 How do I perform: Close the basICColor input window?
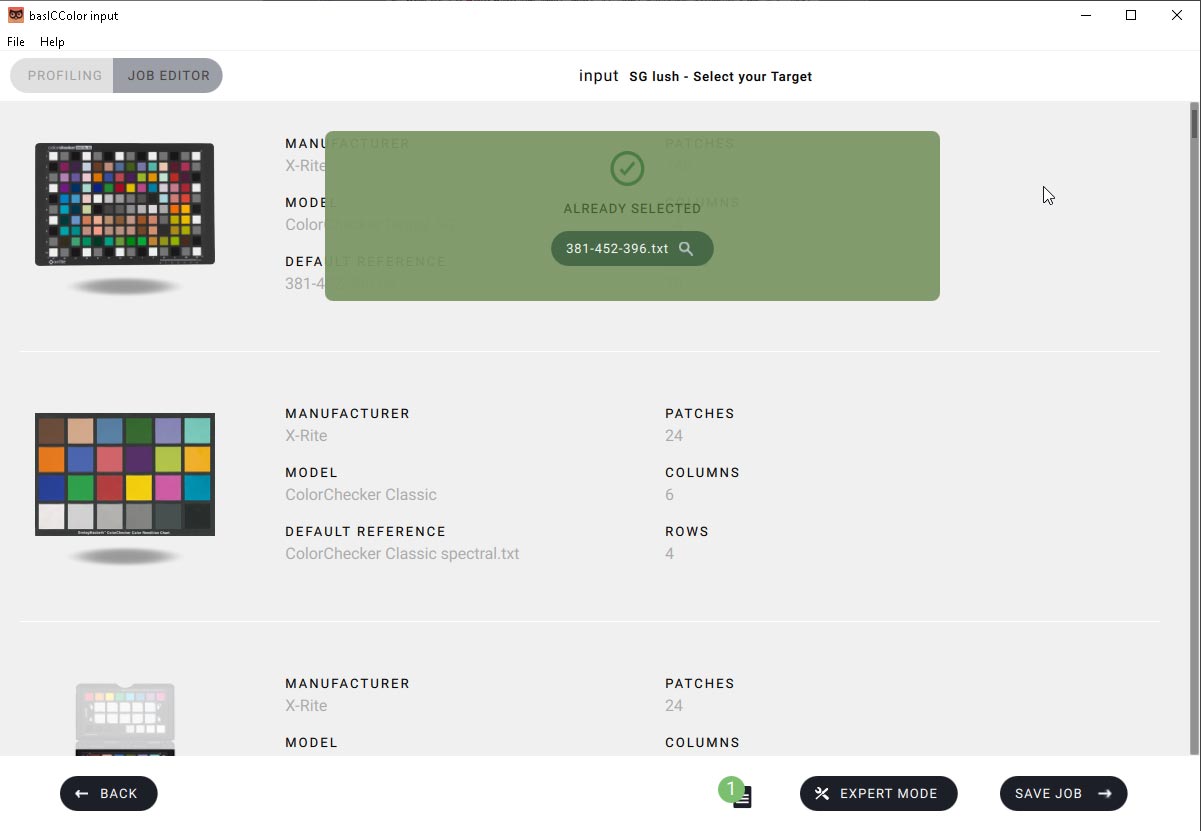point(1177,15)
